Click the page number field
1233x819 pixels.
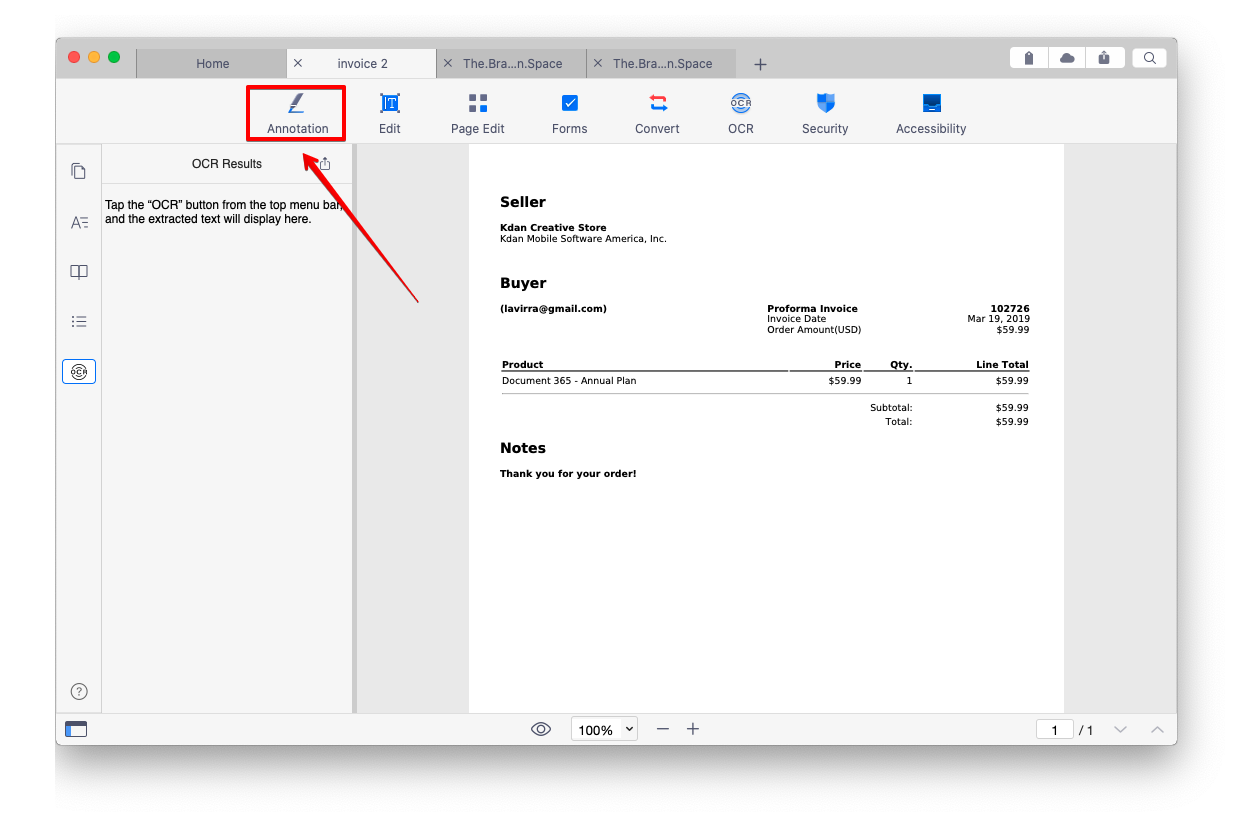[1055, 730]
